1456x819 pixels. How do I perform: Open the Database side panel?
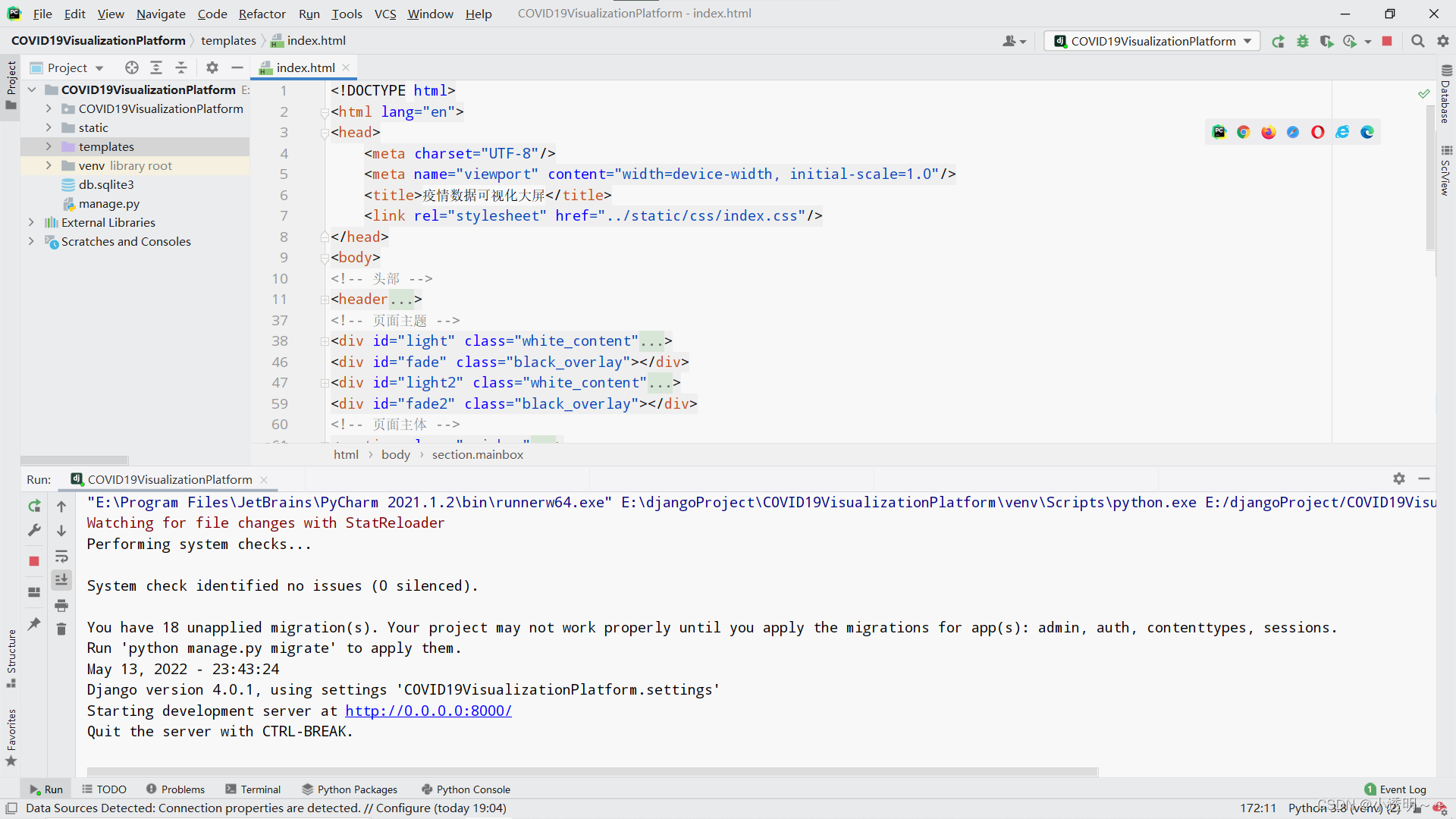[1446, 94]
